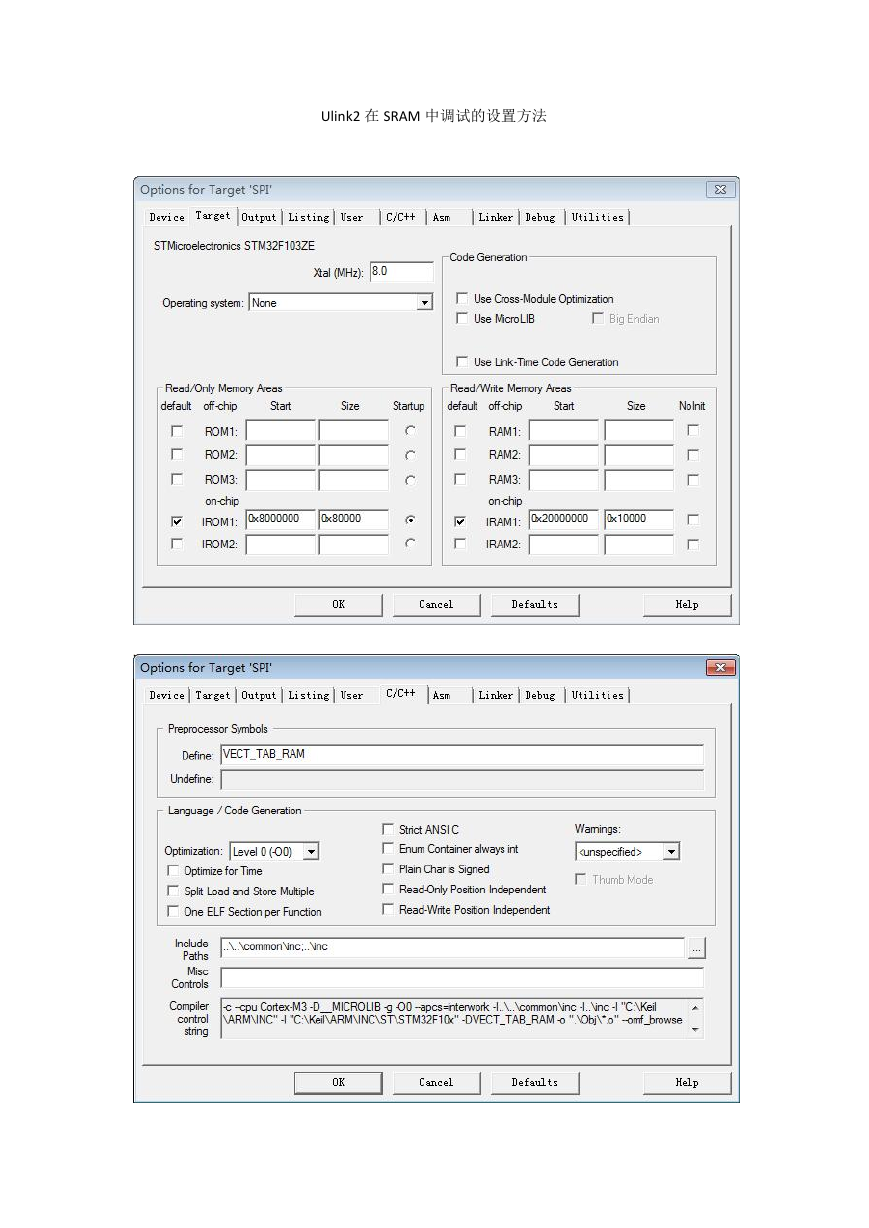
Task: Click the IRAM1 Size field showing 0x10000
Action: [x=639, y=520]
